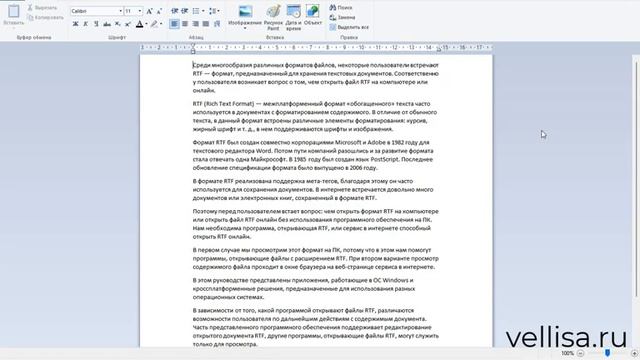Insert date and time (Дата и время)
The height and width of the screenshot is (360, 640).
tap(293, 18)
